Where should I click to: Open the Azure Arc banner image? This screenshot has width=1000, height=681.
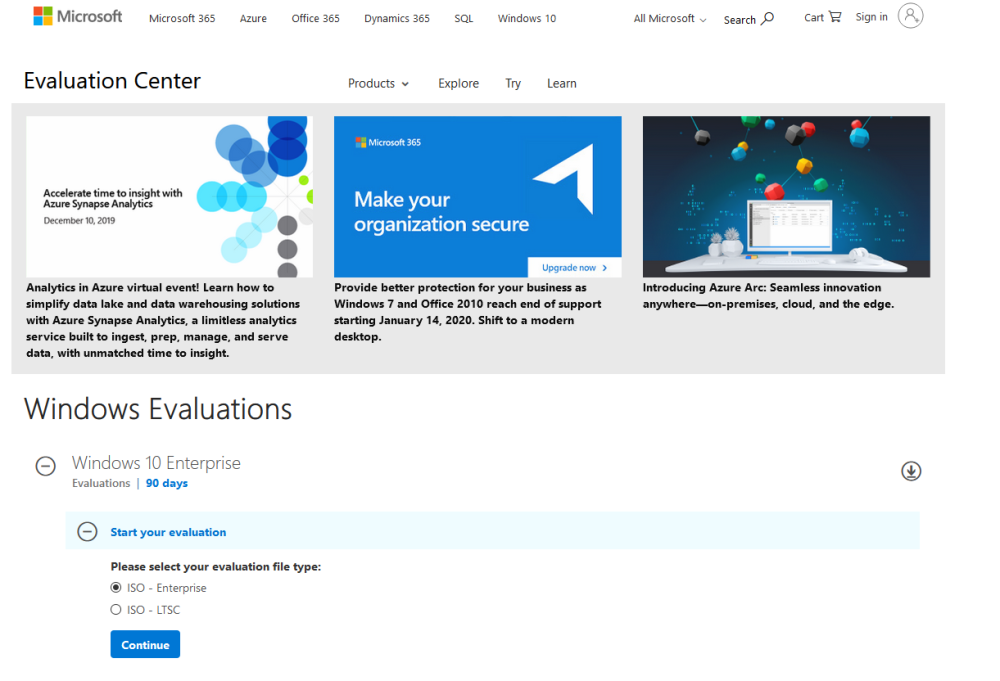[x=786, y=196]
